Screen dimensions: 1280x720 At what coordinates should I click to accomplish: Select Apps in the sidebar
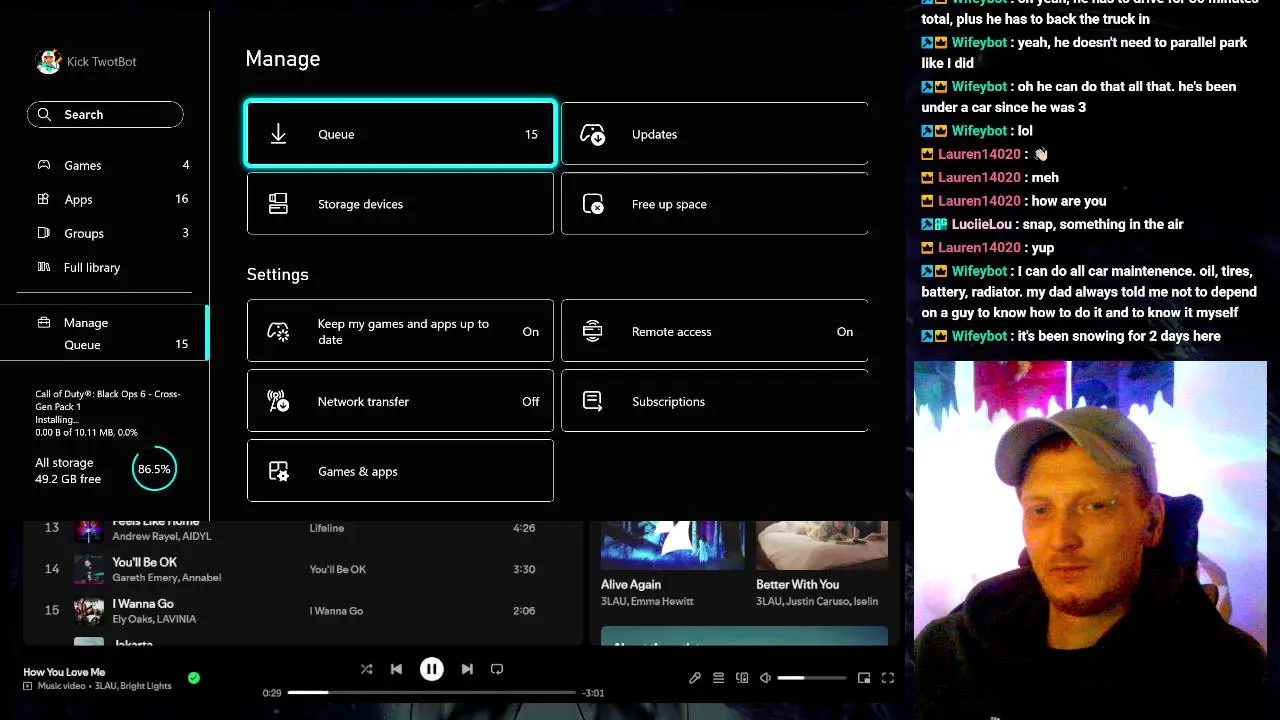[x=112, y=199]
